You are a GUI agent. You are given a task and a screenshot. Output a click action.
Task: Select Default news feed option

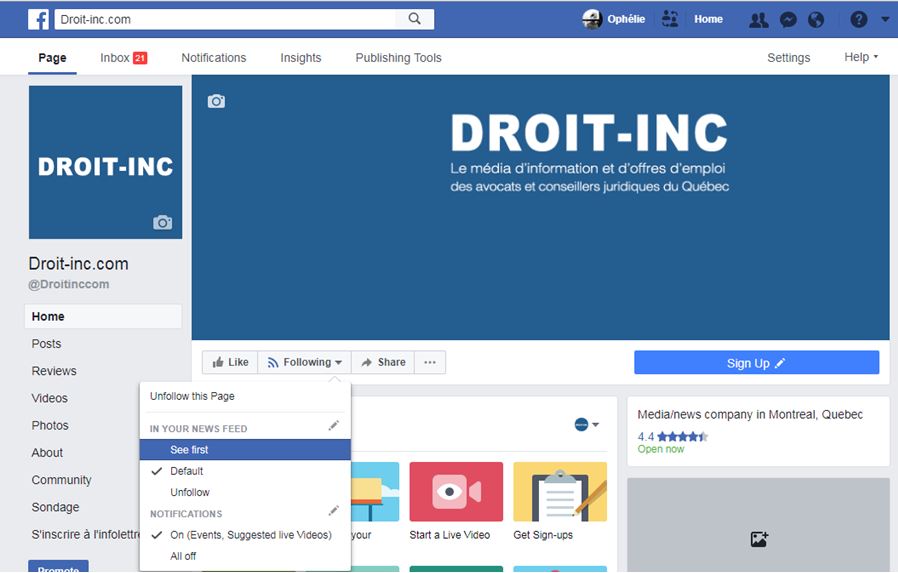point(186,471)
